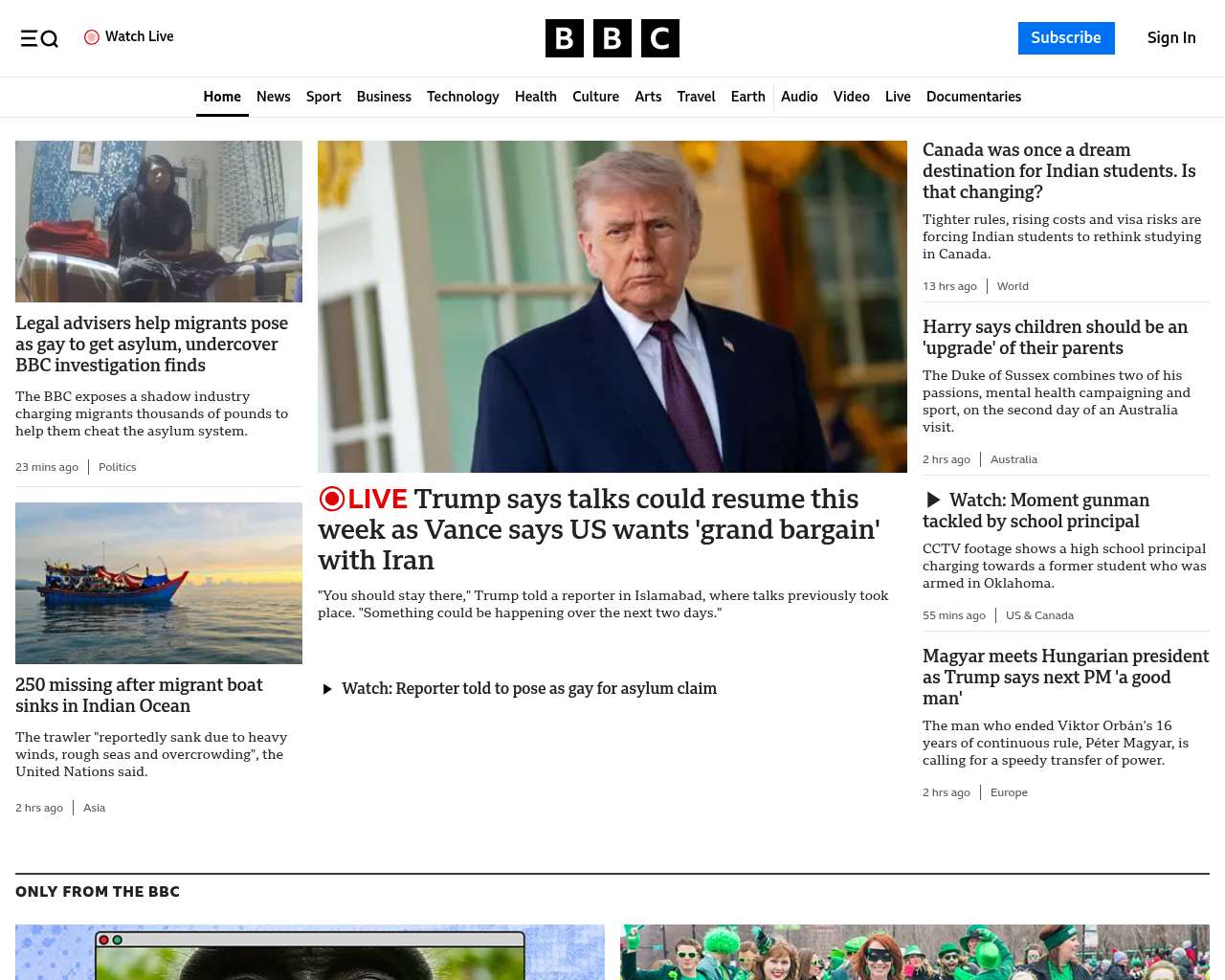1225x980 pixels.
Task: Click play triangle beside 'Reporter told to pose'
Action: tap(327, 689)
